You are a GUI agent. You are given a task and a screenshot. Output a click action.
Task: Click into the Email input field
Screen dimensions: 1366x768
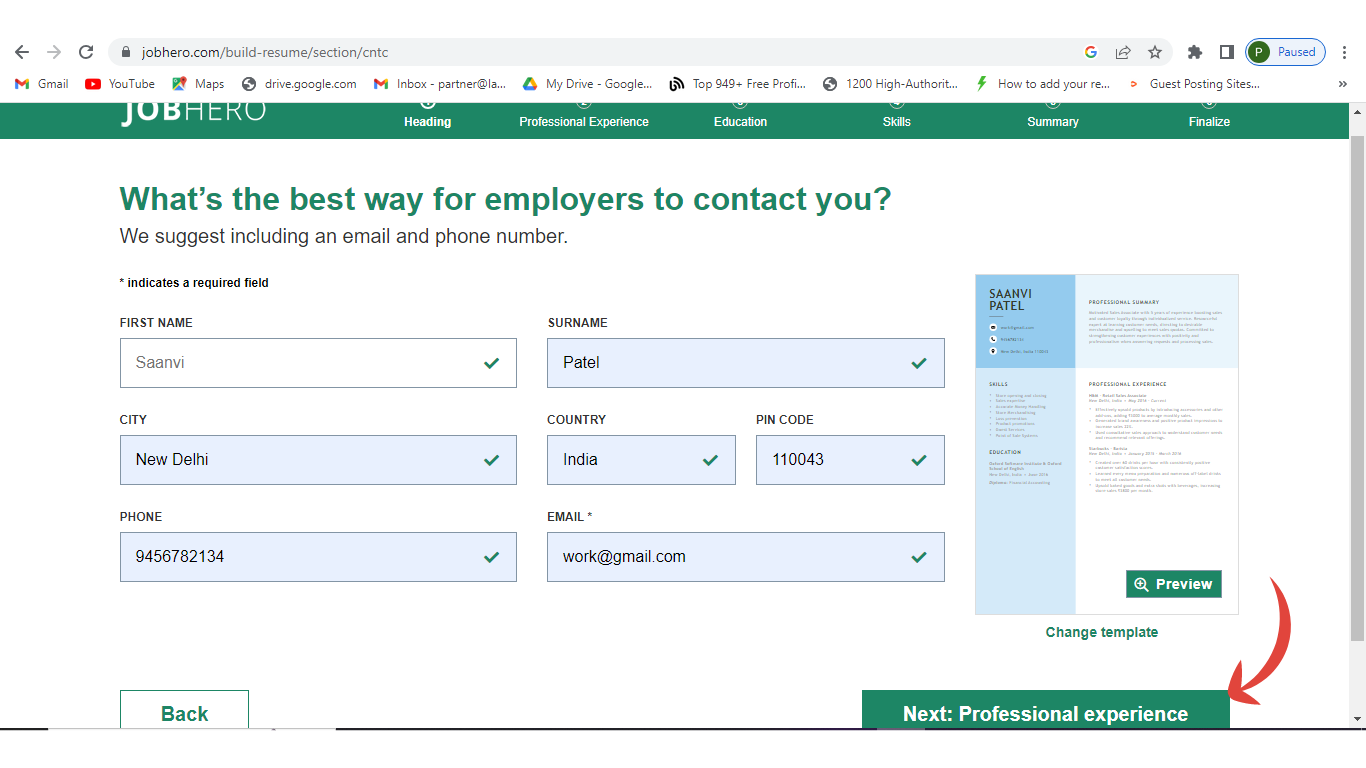point(730,557)
